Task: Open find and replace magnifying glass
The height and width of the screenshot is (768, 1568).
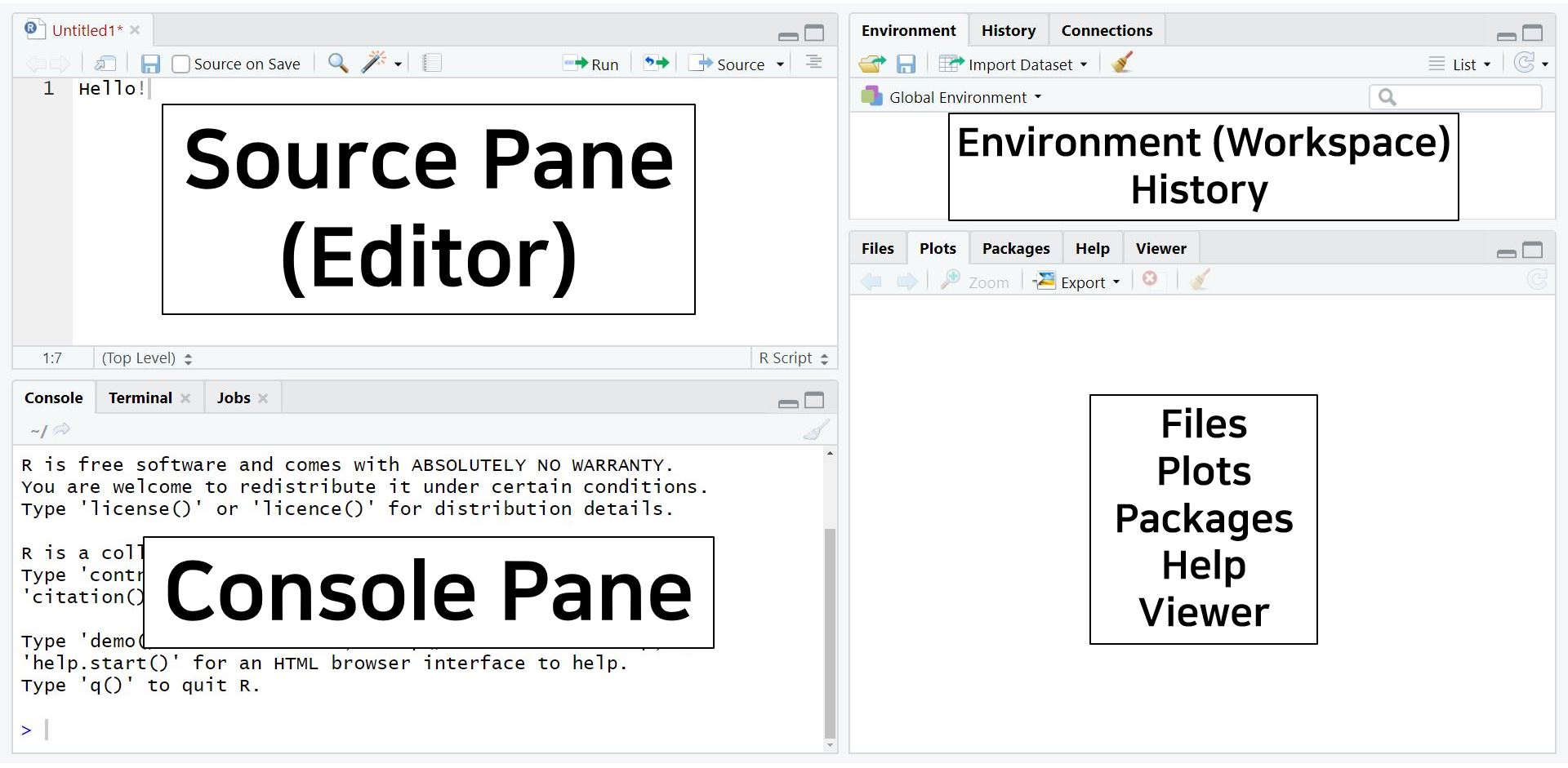Action: coord(337,64)
